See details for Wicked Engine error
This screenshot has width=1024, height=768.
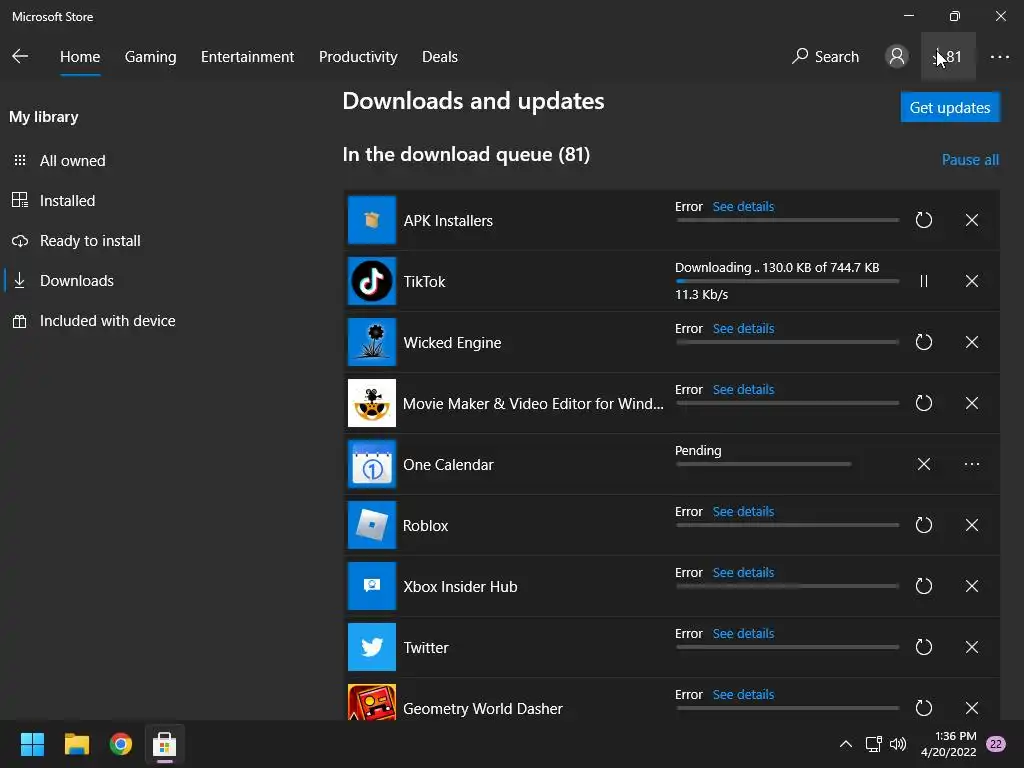(743, 328)
